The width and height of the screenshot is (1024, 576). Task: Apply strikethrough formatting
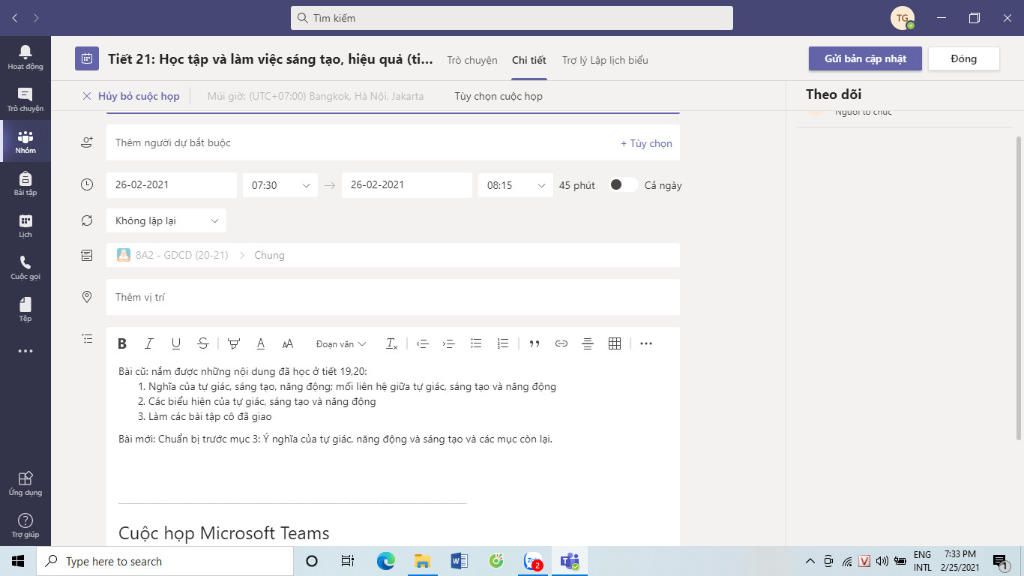point(202,344)
